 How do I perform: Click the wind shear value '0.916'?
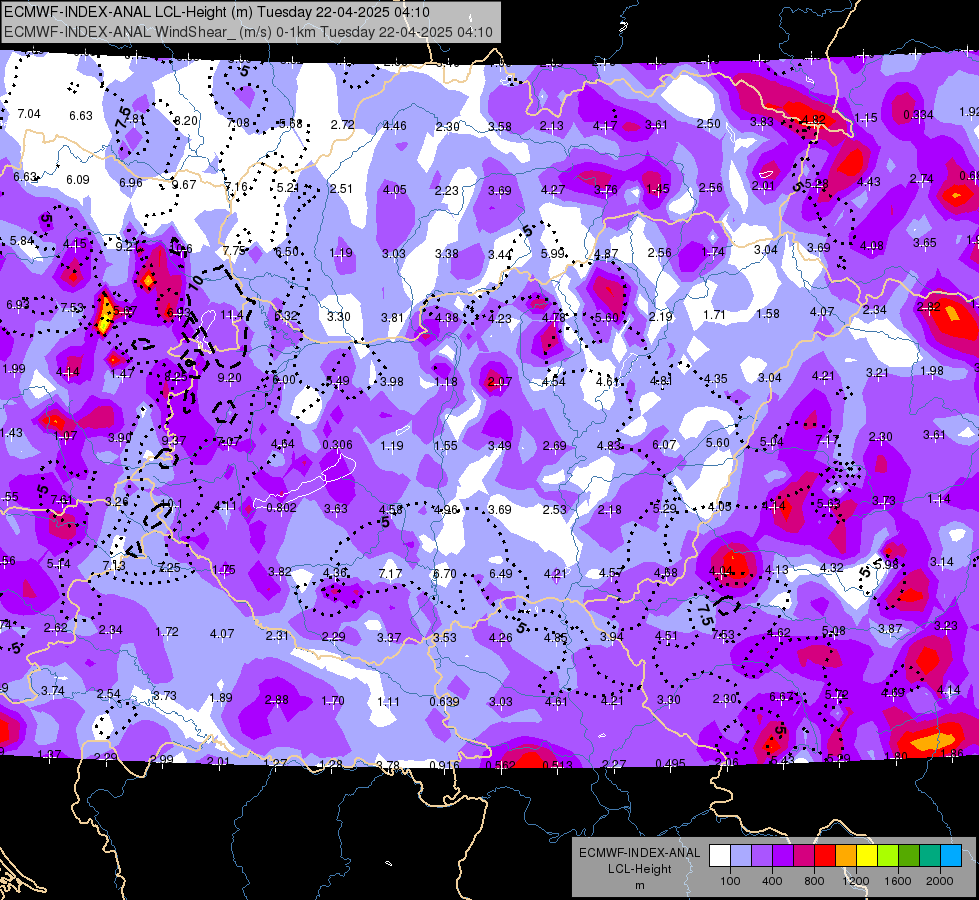click(445, 765)
